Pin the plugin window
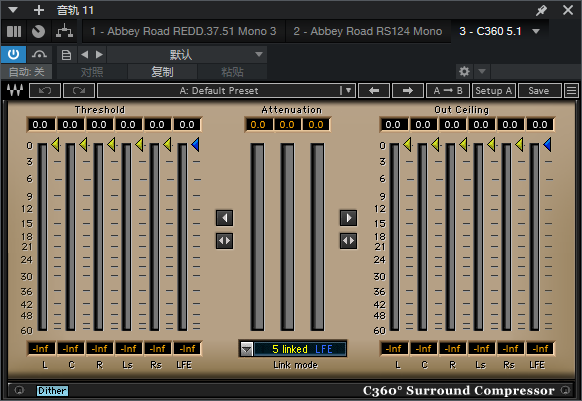The height and width of the screenshot is (401, 582). coord(542,10)
